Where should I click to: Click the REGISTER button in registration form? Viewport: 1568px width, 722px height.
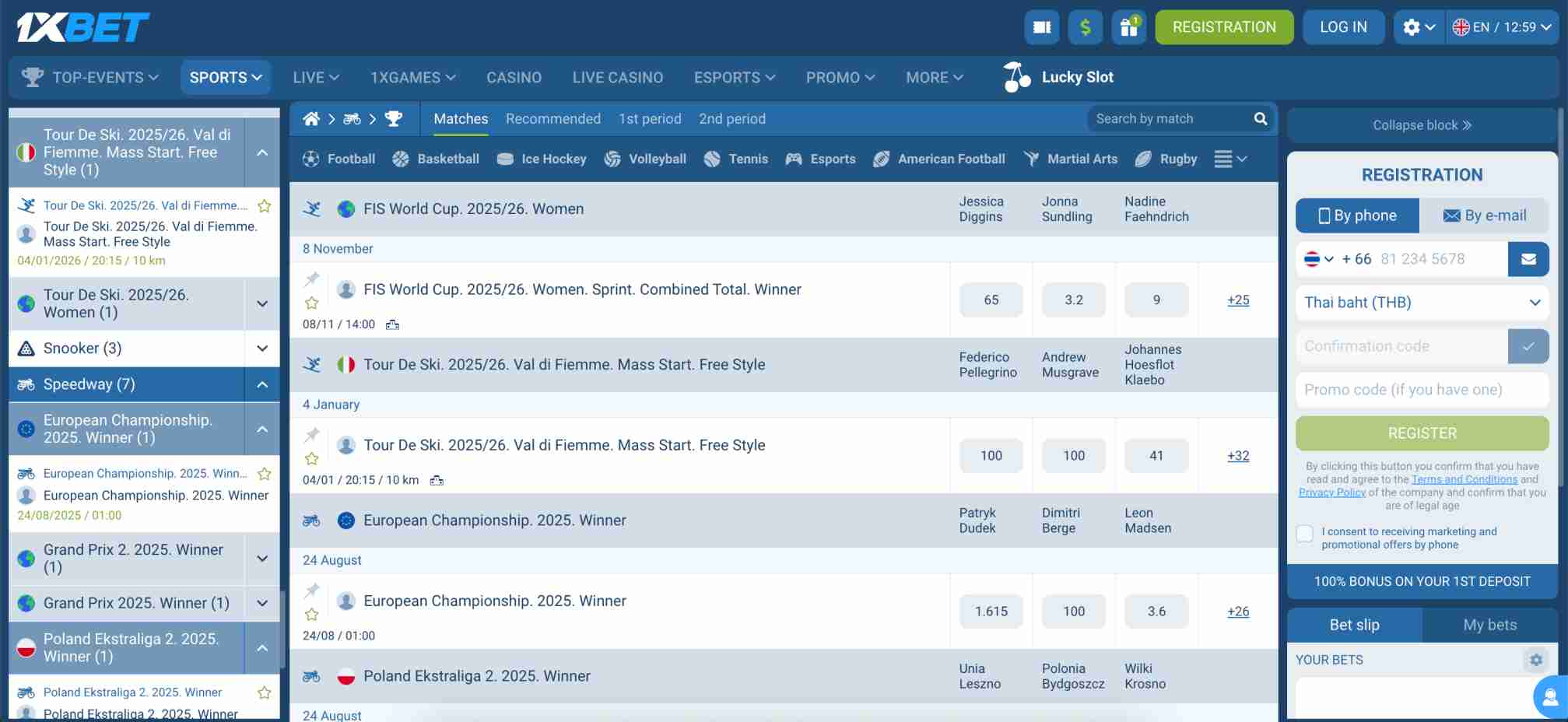click(x=1422, y=433)
